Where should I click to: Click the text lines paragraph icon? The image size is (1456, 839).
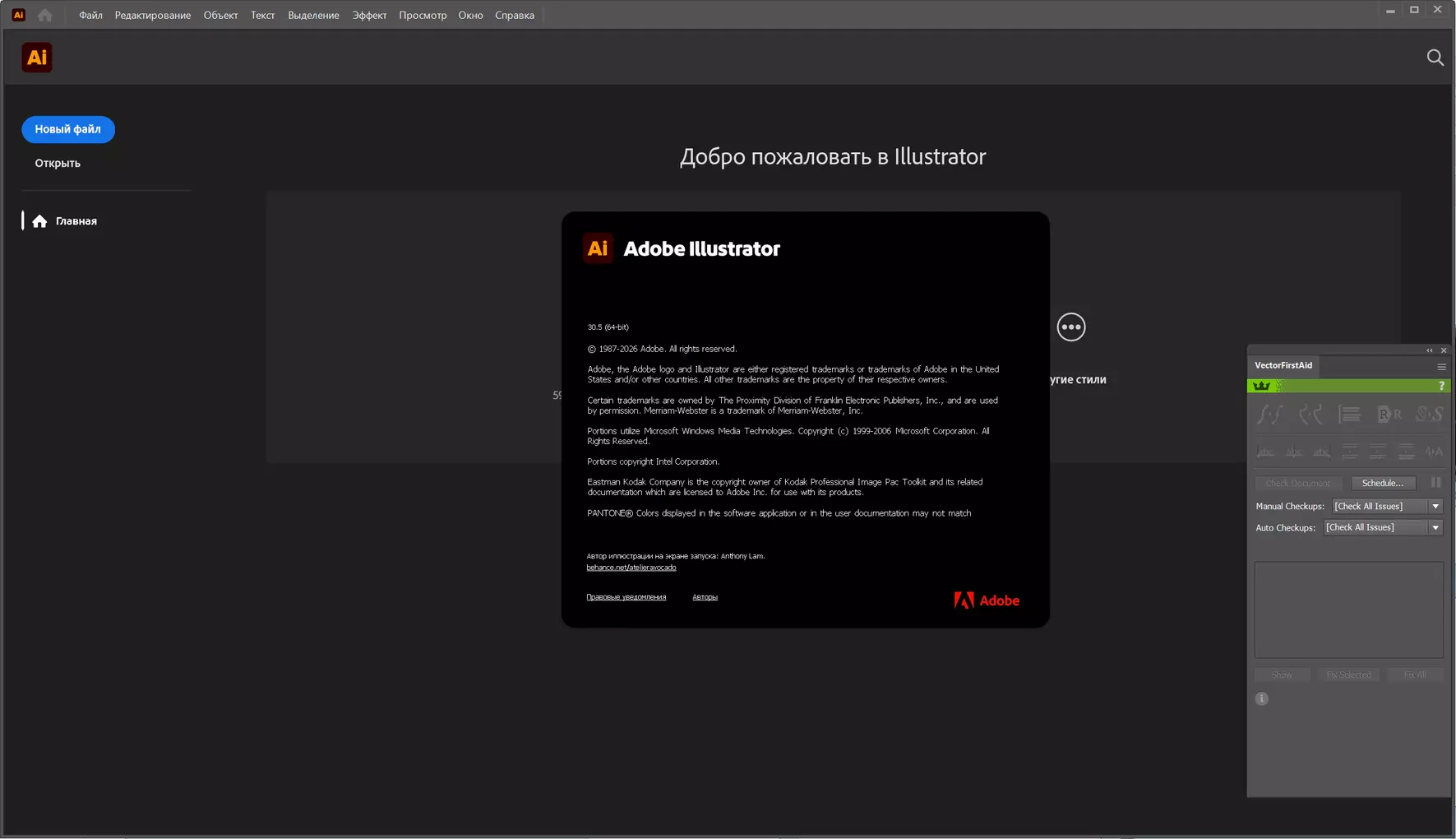[1349, 415]
